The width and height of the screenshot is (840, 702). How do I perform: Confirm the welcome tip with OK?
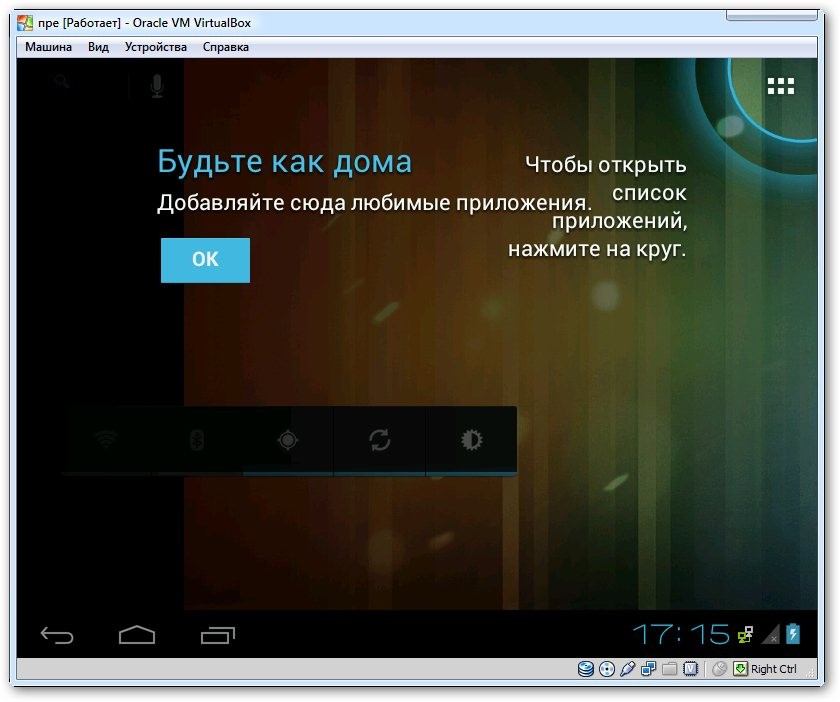[205, 260]
